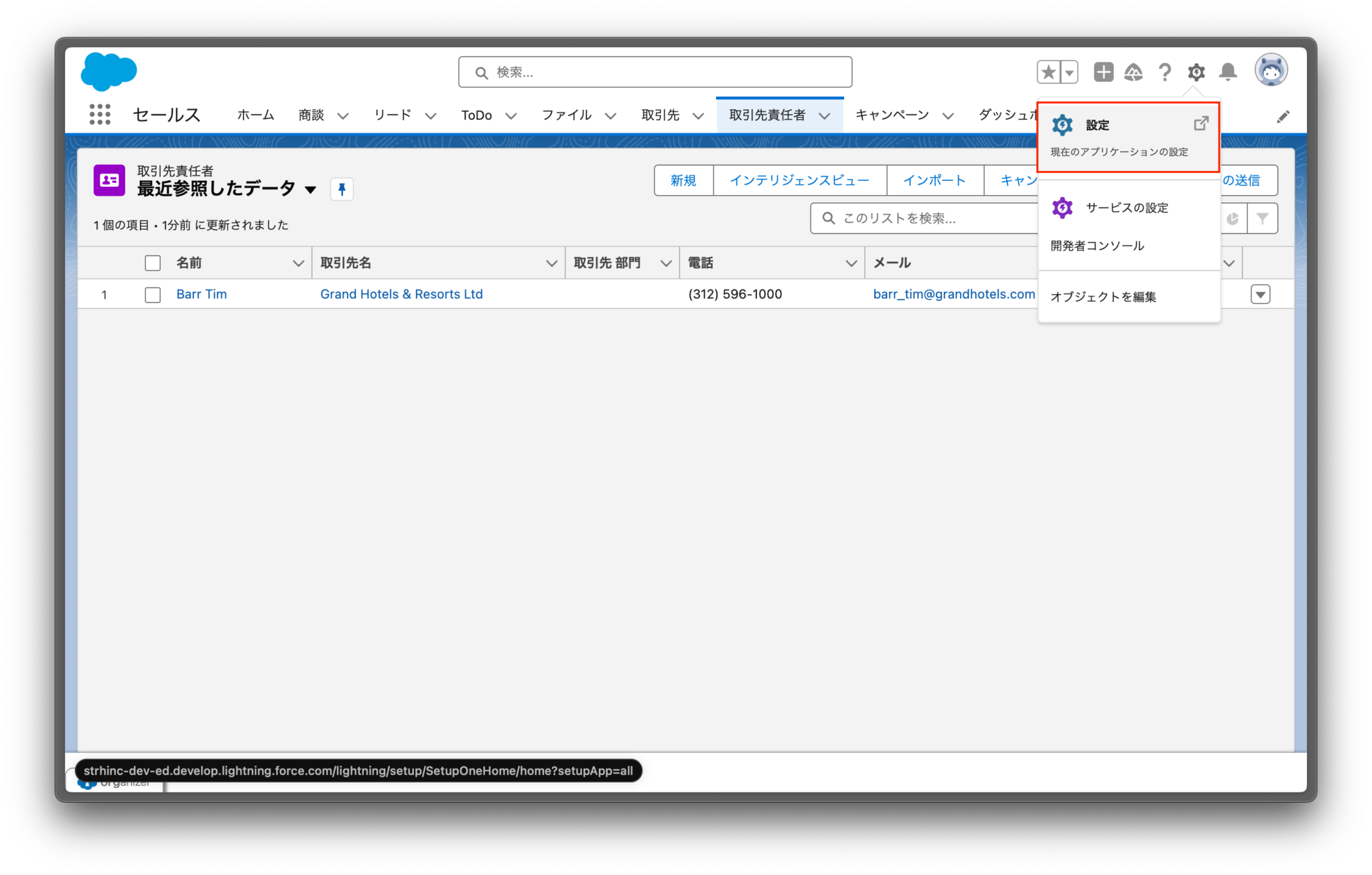Open row actions for Barr Tim
This screenshot has height=875, width=1372.
point(1260,294)
